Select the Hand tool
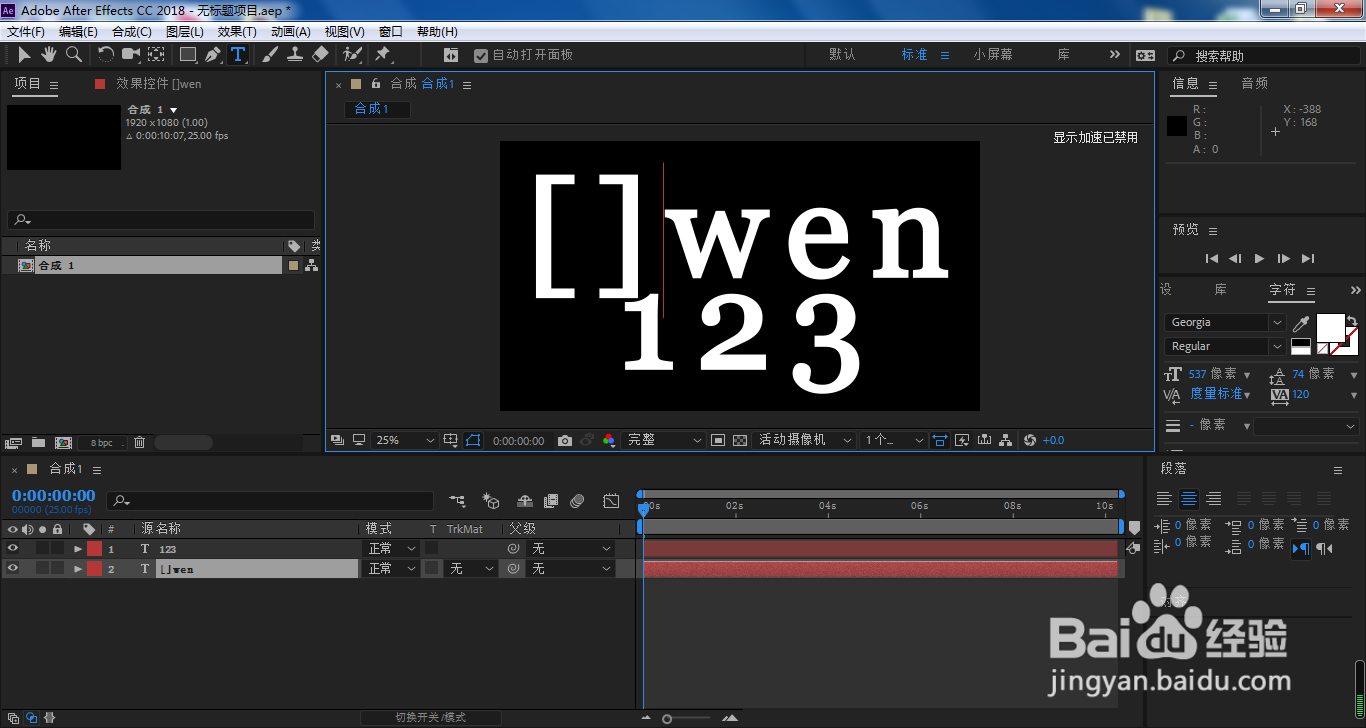The image size is (1366, 728). coord(49,55)
